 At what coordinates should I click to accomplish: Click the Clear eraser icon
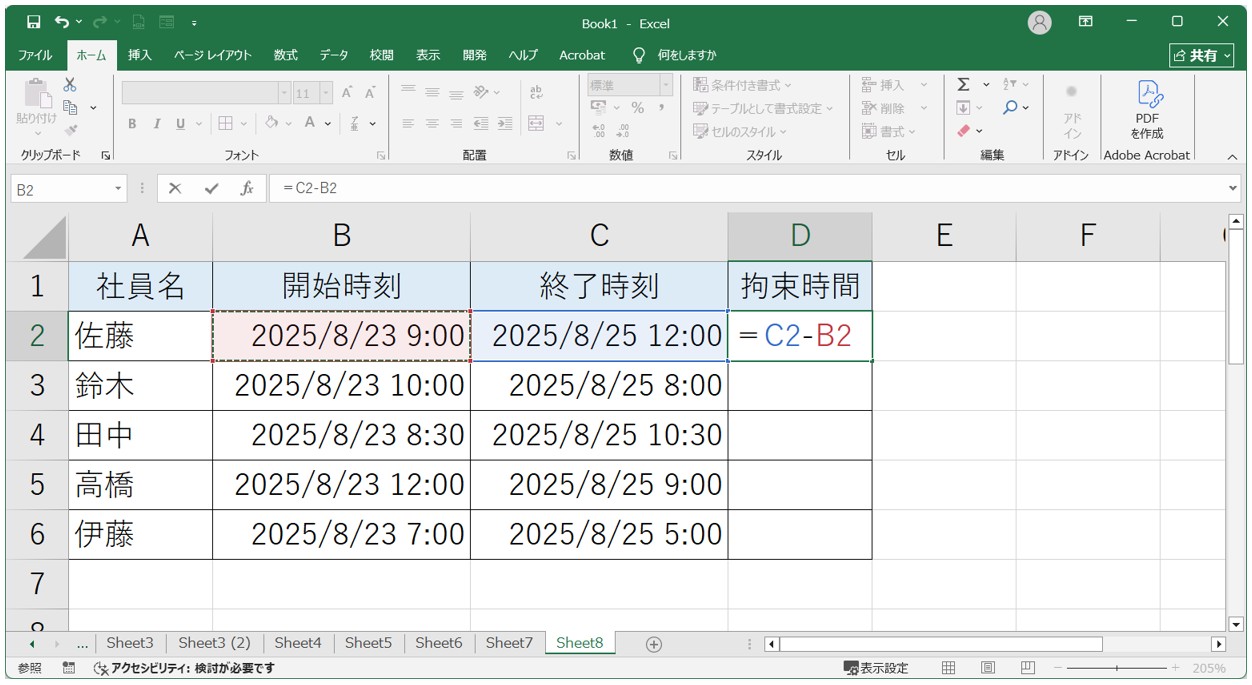coord(963,130)
